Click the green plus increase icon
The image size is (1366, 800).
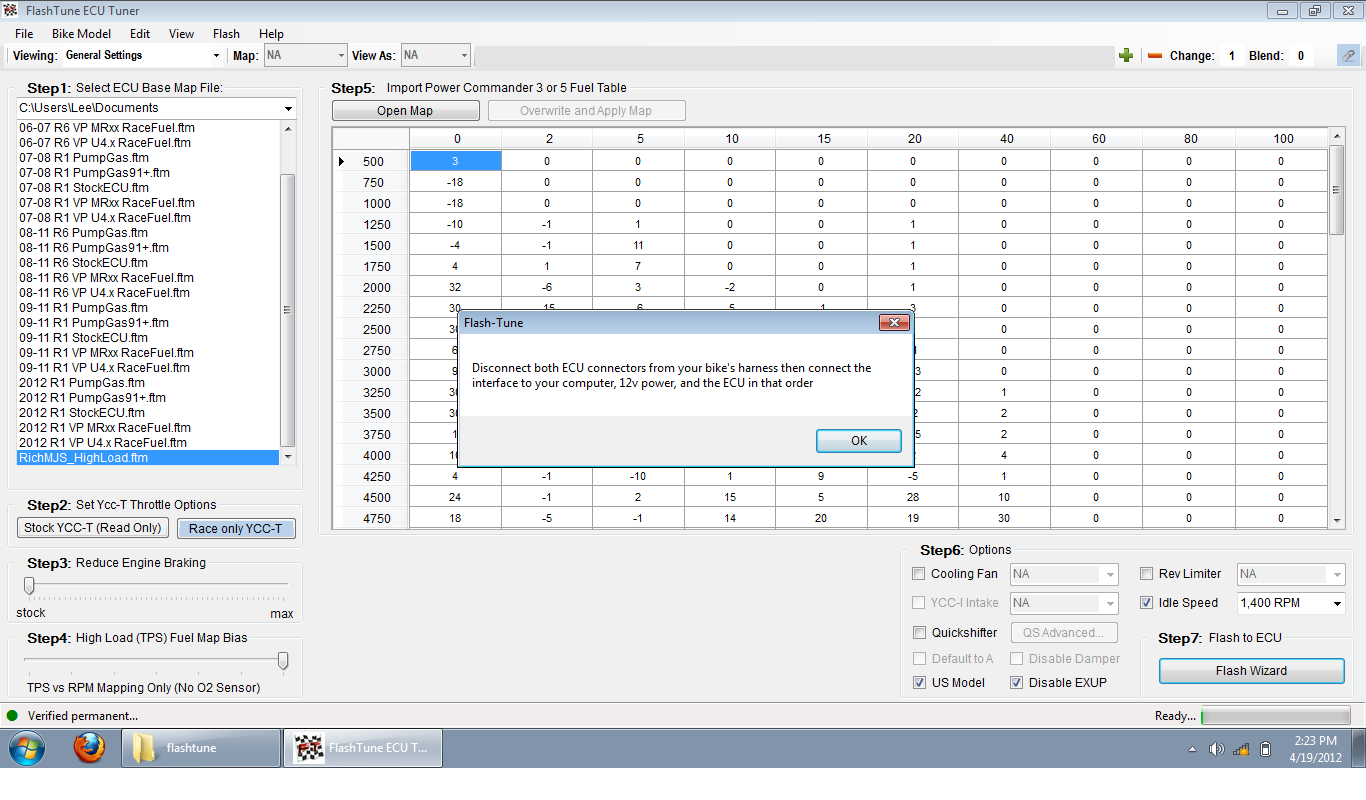(1126, 56)
